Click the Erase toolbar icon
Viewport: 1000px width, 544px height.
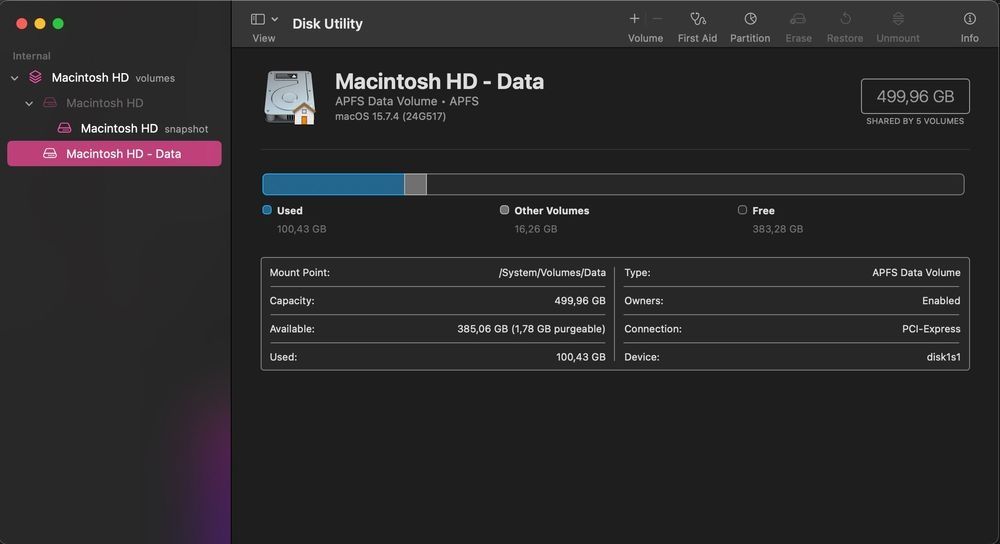click(798, 18)
